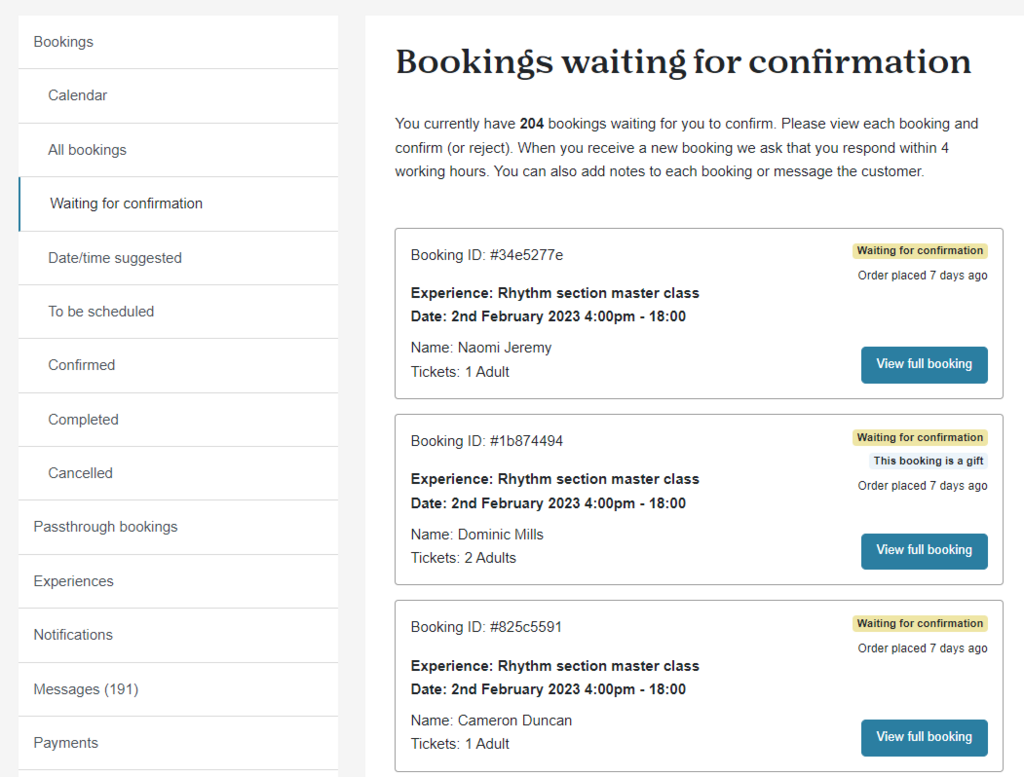Open Notifications page
This screenshot has height=777, width=1024.
coord(178,635)
